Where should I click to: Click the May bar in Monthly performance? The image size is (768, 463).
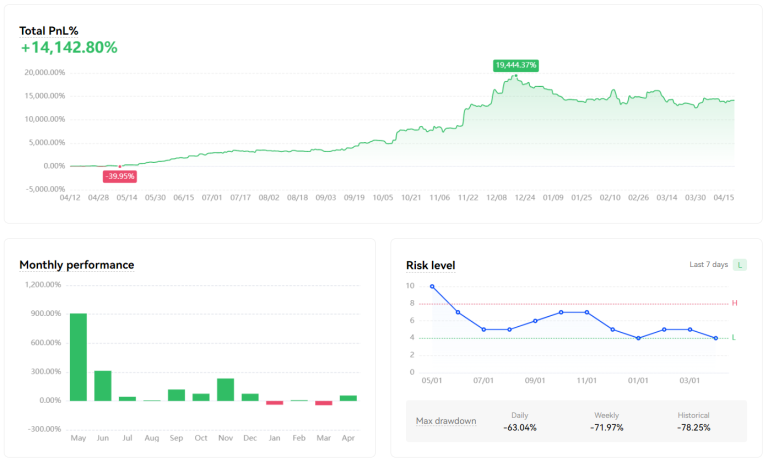coord(78,357)
